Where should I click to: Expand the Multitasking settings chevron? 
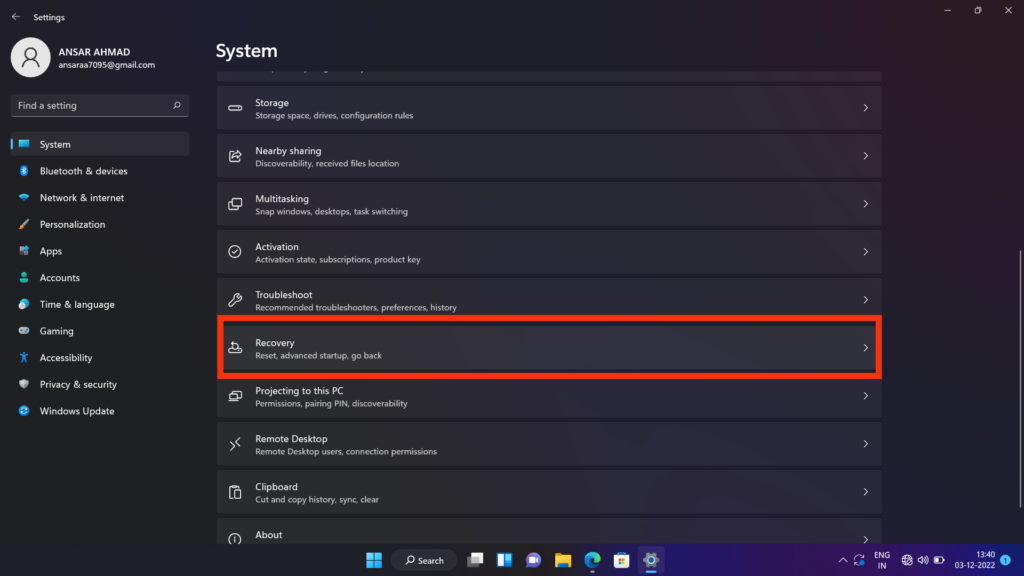click(x=866, y=203)
